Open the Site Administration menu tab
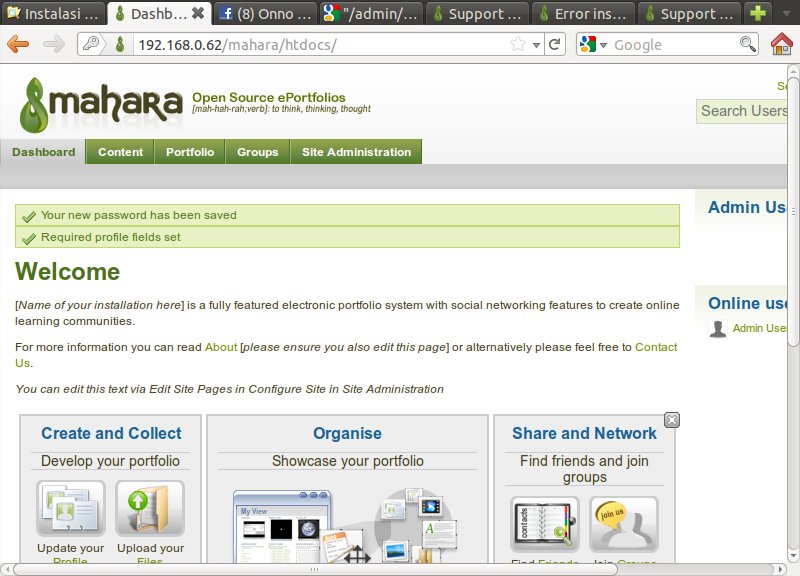The width and height of the screenshot is (800, 576). click(x=356, y=152)
